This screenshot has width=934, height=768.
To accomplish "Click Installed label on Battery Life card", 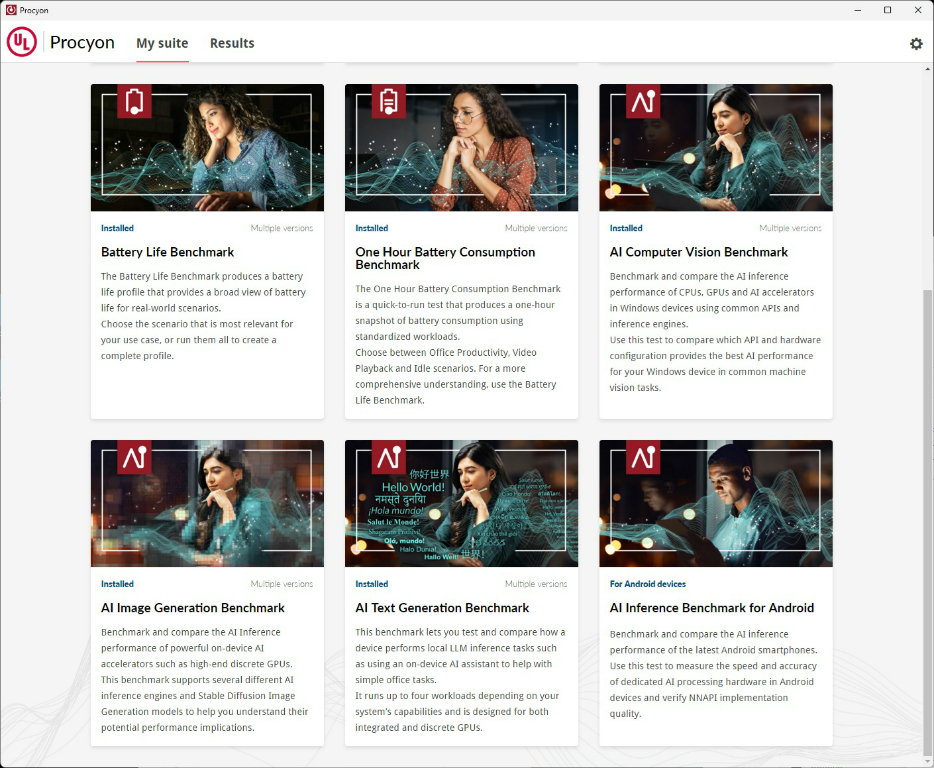I will [x=117, y=228].
